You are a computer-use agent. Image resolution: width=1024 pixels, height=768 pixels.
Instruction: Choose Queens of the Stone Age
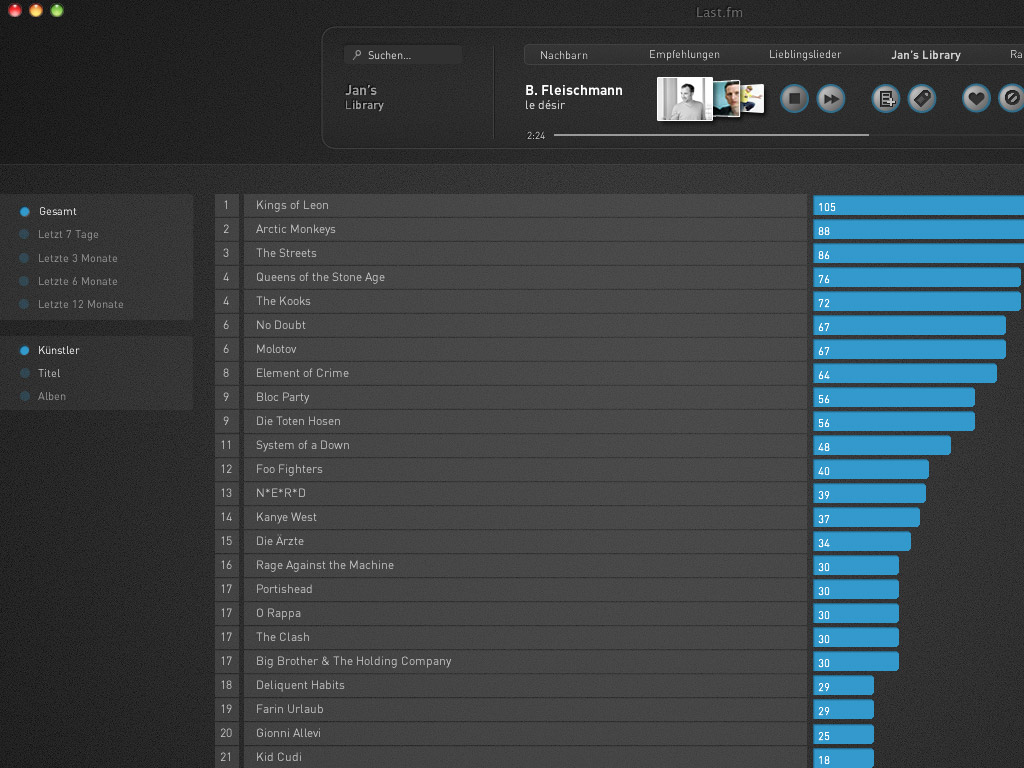point(525,277)
